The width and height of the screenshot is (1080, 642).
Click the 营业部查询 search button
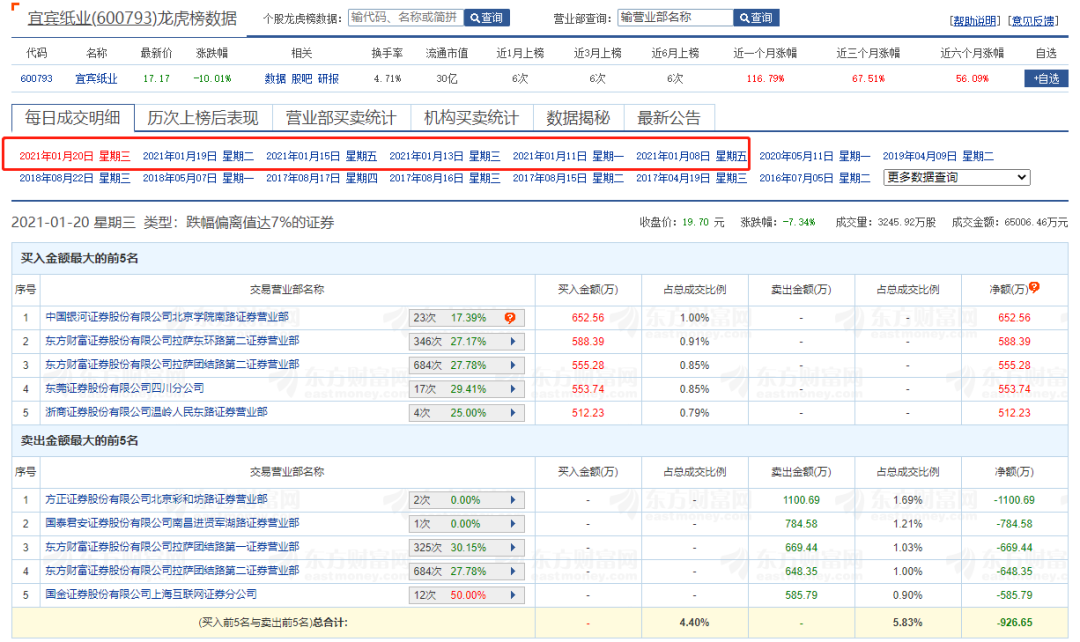756,18
